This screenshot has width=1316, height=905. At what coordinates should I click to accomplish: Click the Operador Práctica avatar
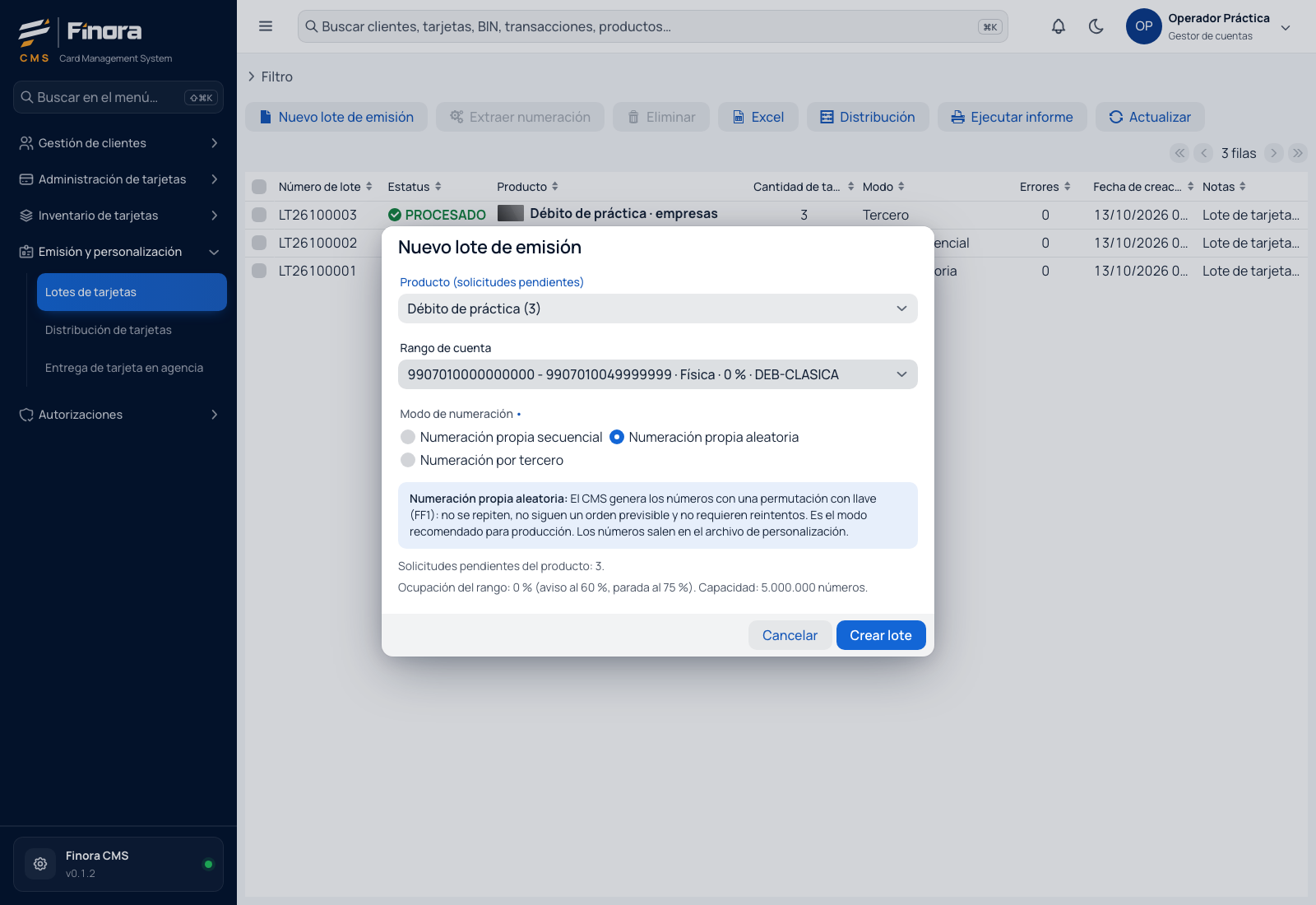point(1143,26)
